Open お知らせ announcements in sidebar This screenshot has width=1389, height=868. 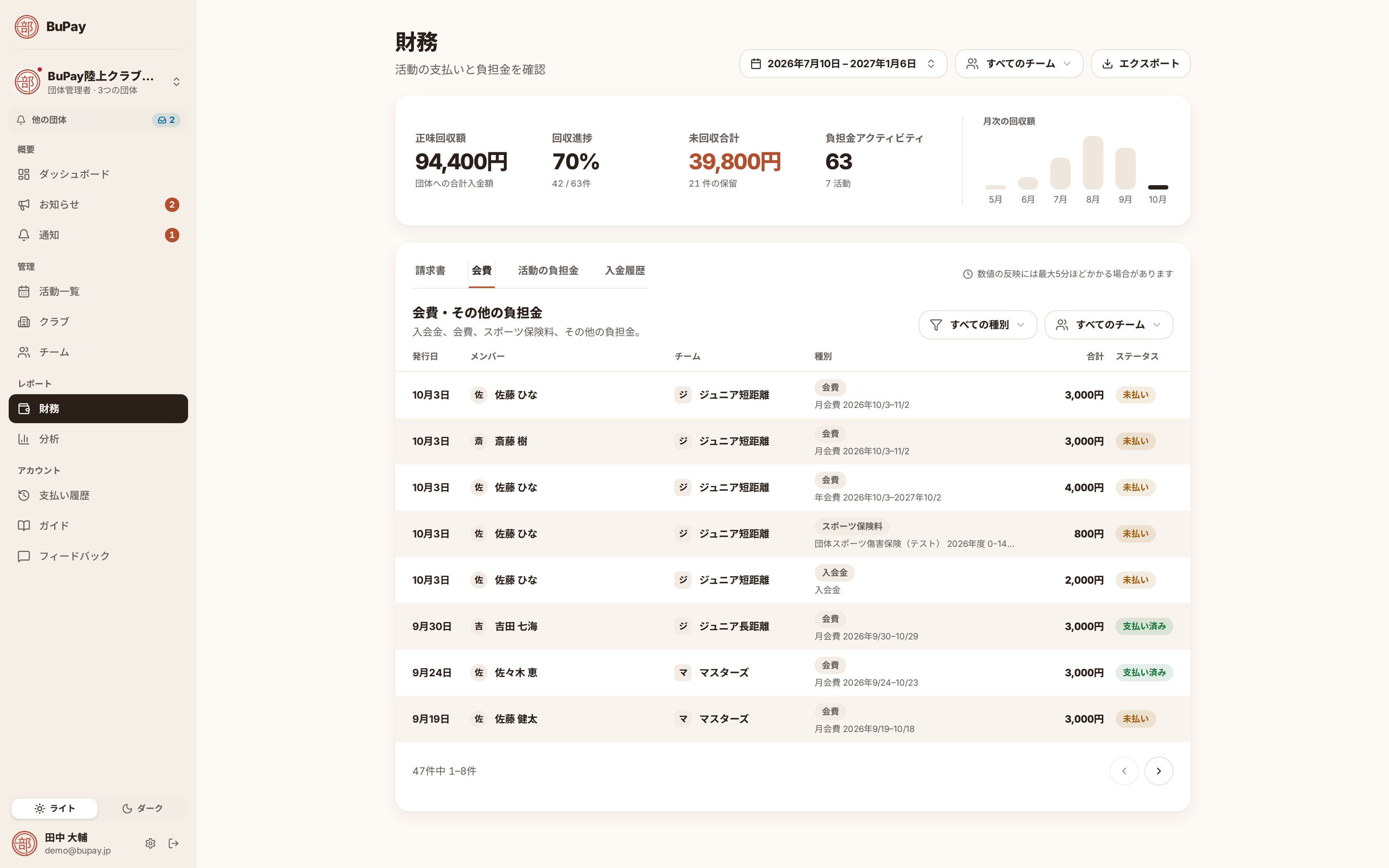[98, 204]
